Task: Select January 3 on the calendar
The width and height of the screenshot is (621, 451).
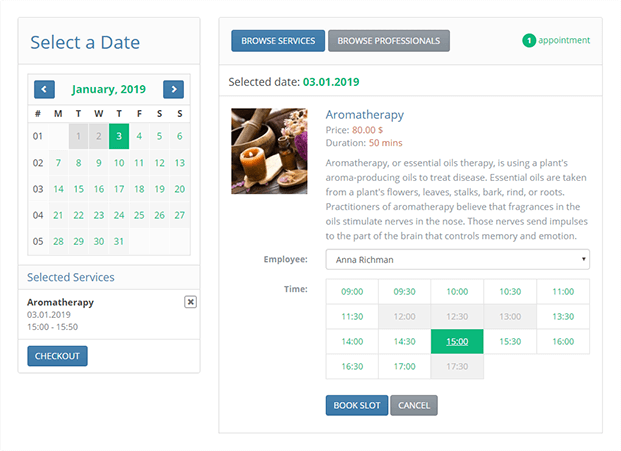Action: [119, 137]
